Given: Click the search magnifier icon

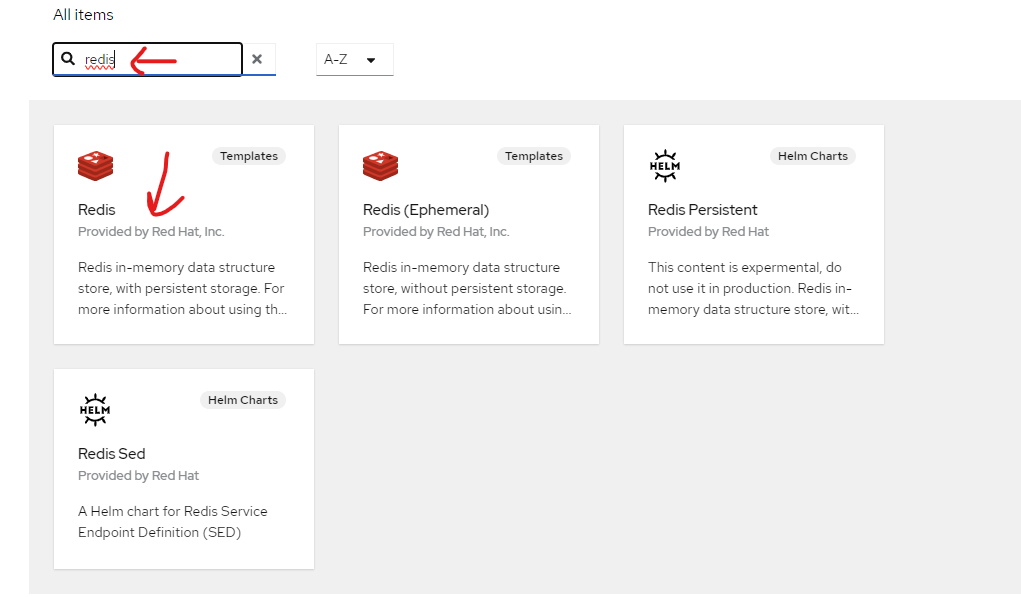Looking at the screenshot, I should pyautogui.click(x=68, y=59).
